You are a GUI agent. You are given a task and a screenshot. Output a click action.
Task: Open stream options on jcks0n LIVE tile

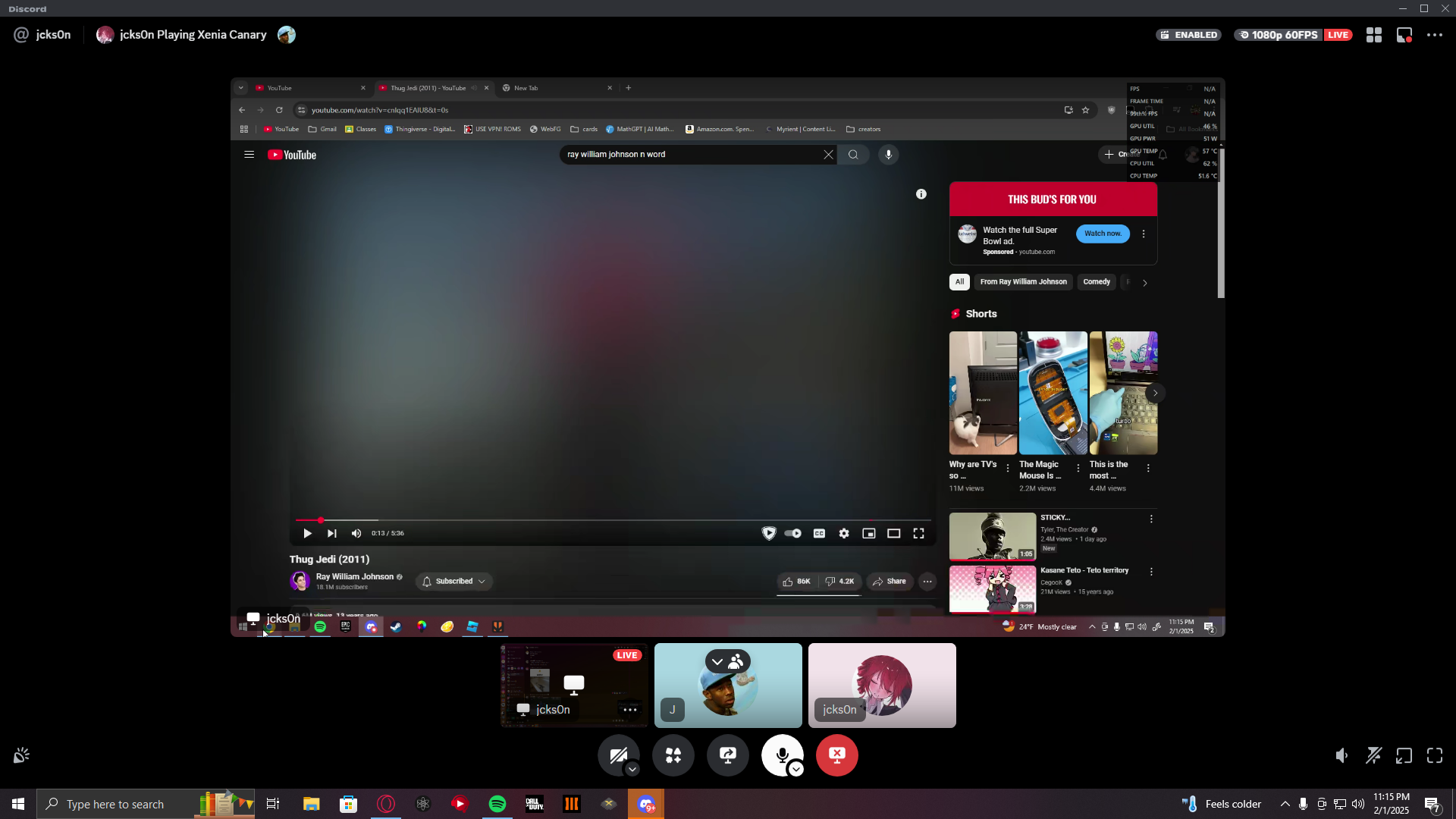629,710
